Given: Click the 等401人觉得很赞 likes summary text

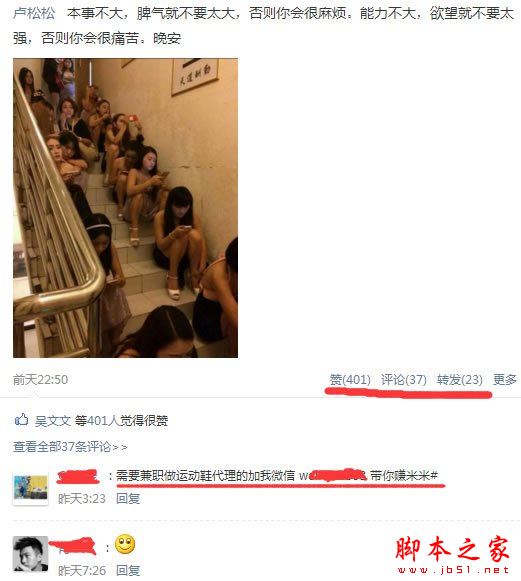Looking at the screenshot, I should pos(121,421).
